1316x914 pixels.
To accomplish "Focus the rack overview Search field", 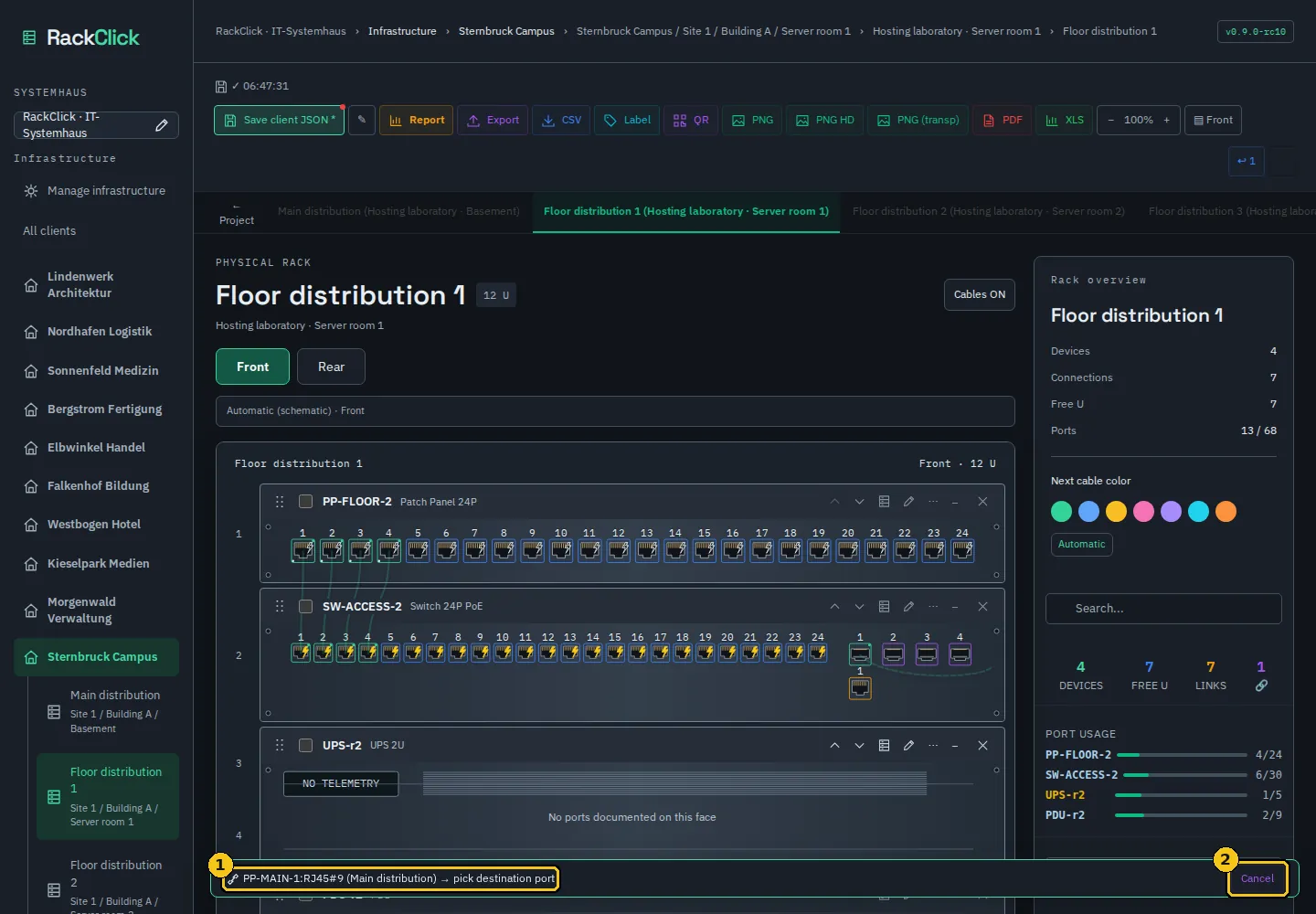I will click(1163, 609).
